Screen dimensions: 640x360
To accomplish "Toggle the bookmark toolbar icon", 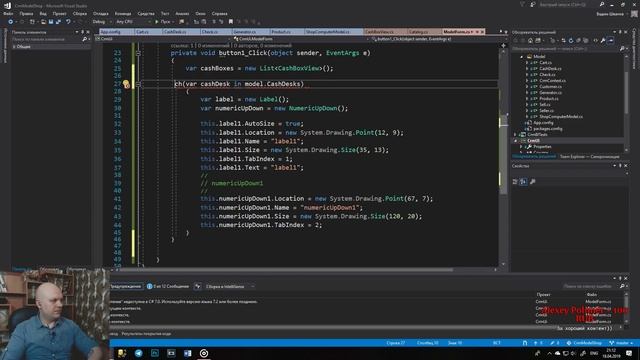I will [x=231, y=22].
